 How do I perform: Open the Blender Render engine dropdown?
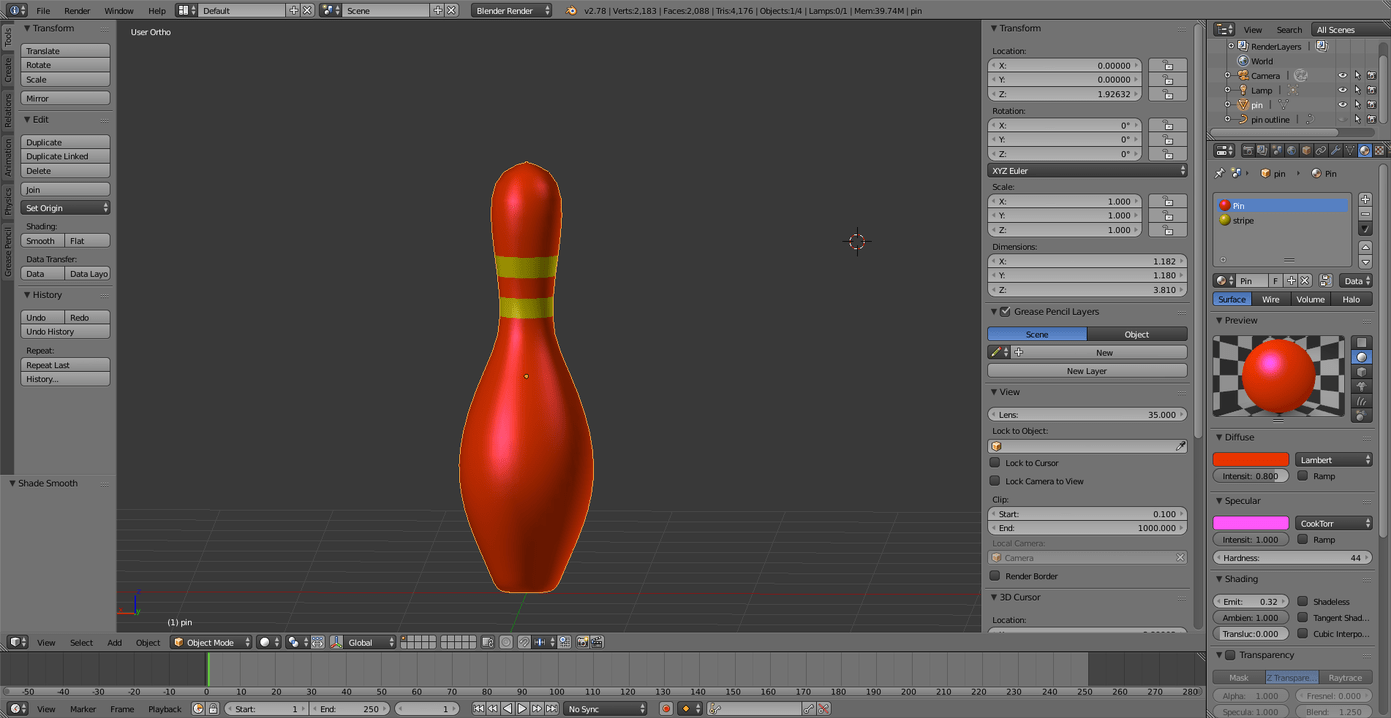[x=512, y=10]
